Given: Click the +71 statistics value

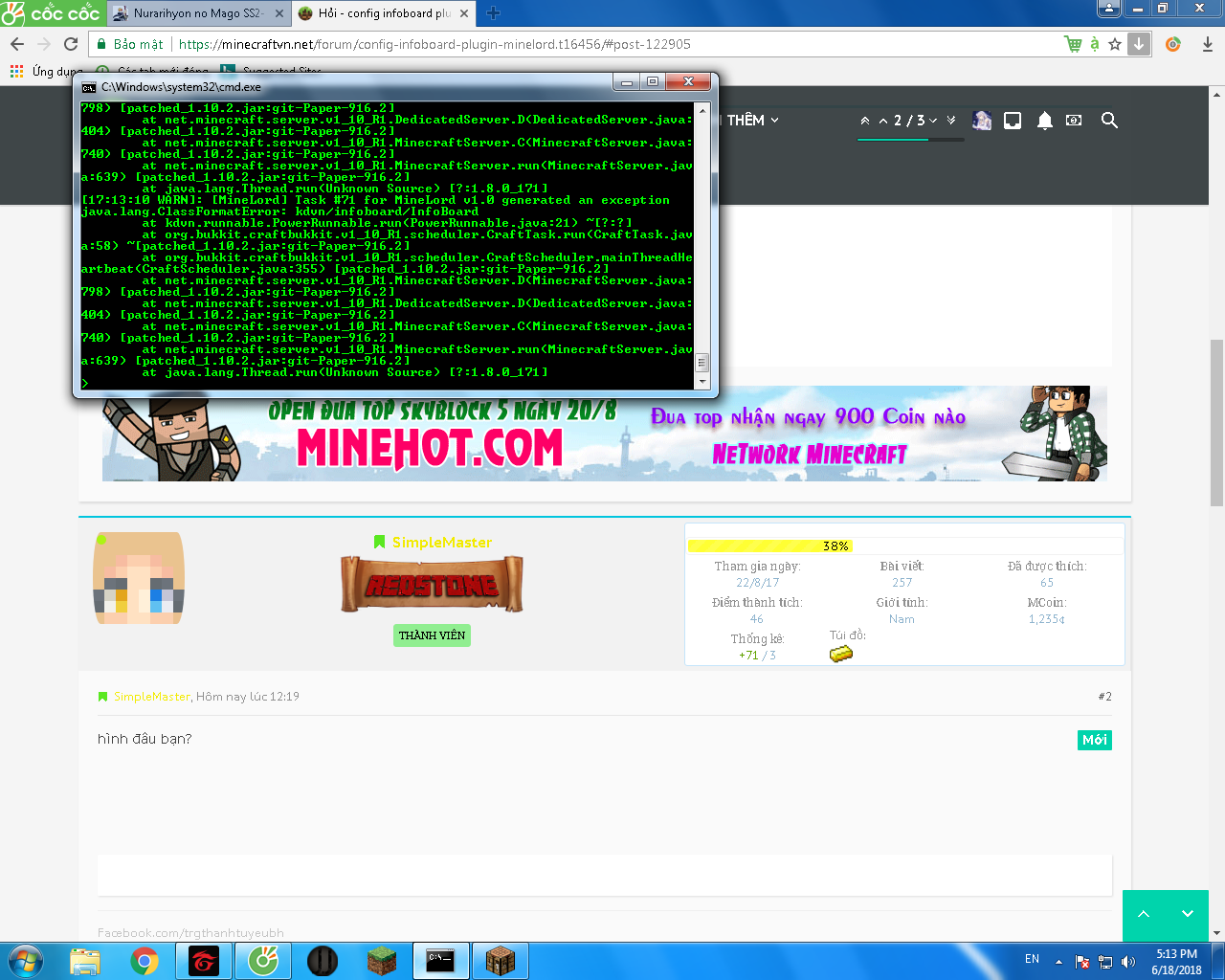Looking at the screenshot, I should pyautogui.click(x=748, y=656).
